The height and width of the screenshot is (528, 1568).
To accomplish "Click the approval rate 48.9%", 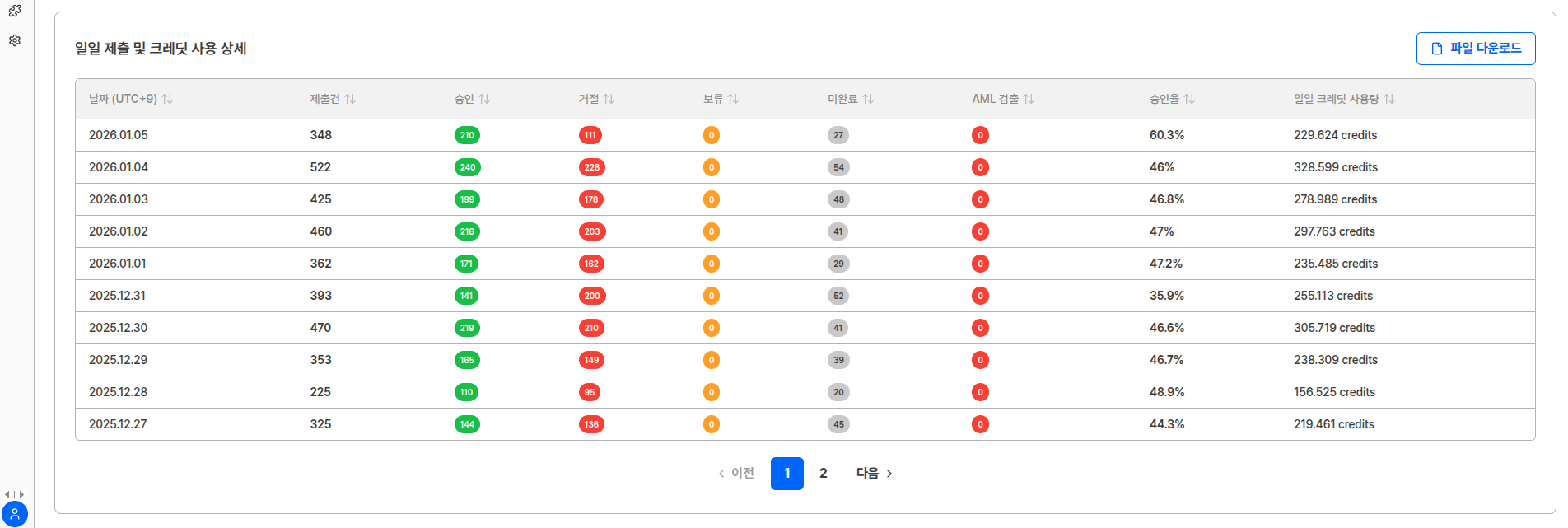I will pos(1167,392).
